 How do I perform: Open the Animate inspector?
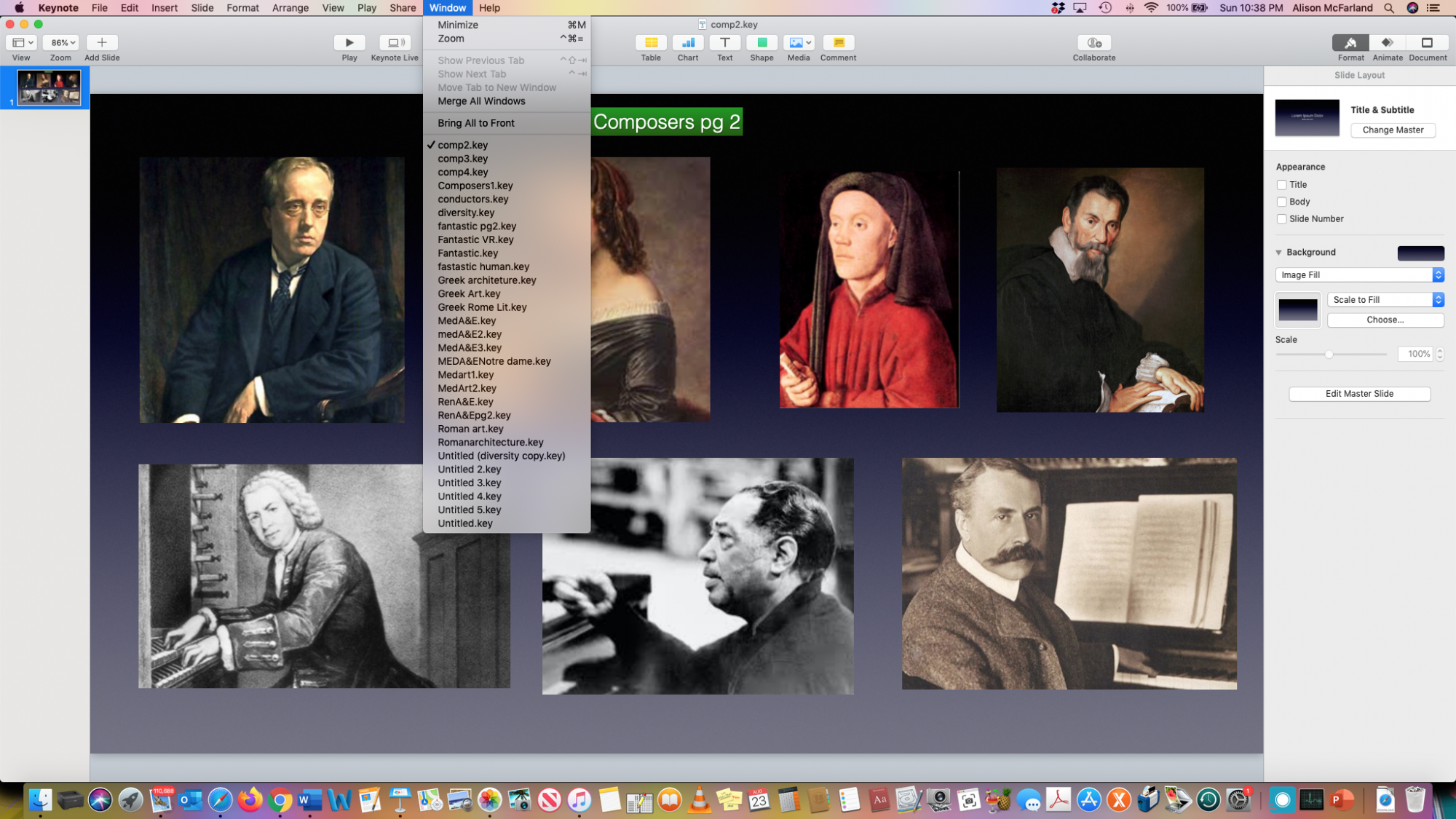(1388, 42)
